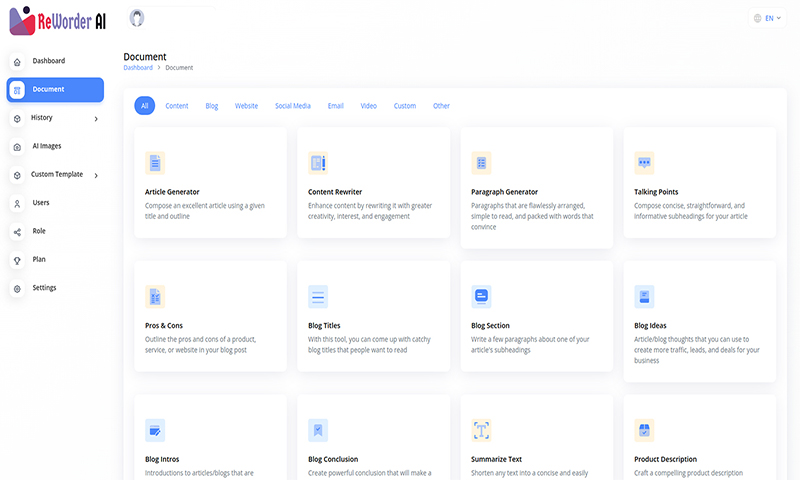Click the globe icon beside EN
Image resolution: width=800 pixels, height=480 pixels.
(x=758, y=18)
